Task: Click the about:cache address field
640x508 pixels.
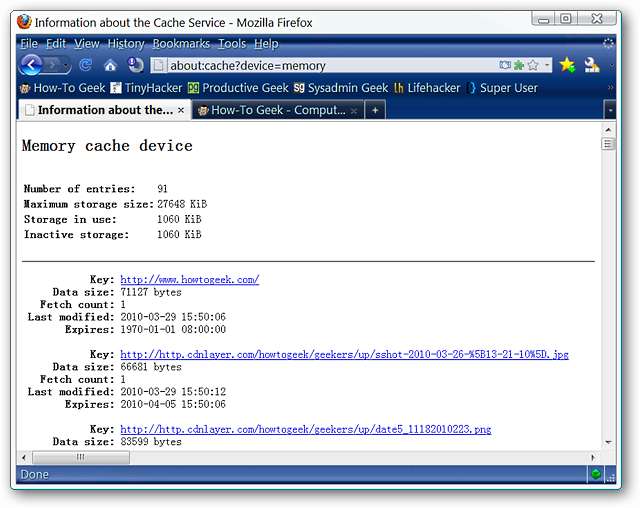Action: (x=330, y=65)
